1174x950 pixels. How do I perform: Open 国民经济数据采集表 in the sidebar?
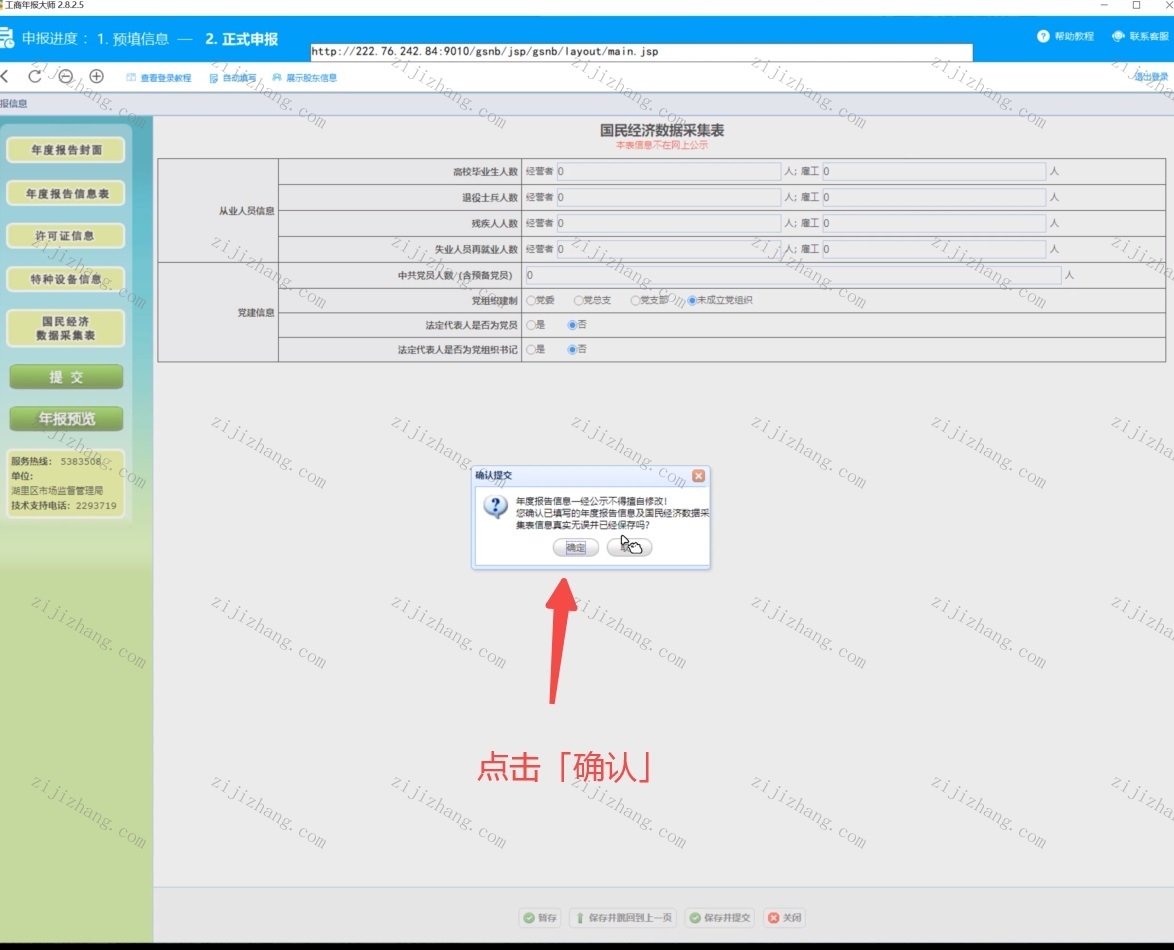(66, 328)
